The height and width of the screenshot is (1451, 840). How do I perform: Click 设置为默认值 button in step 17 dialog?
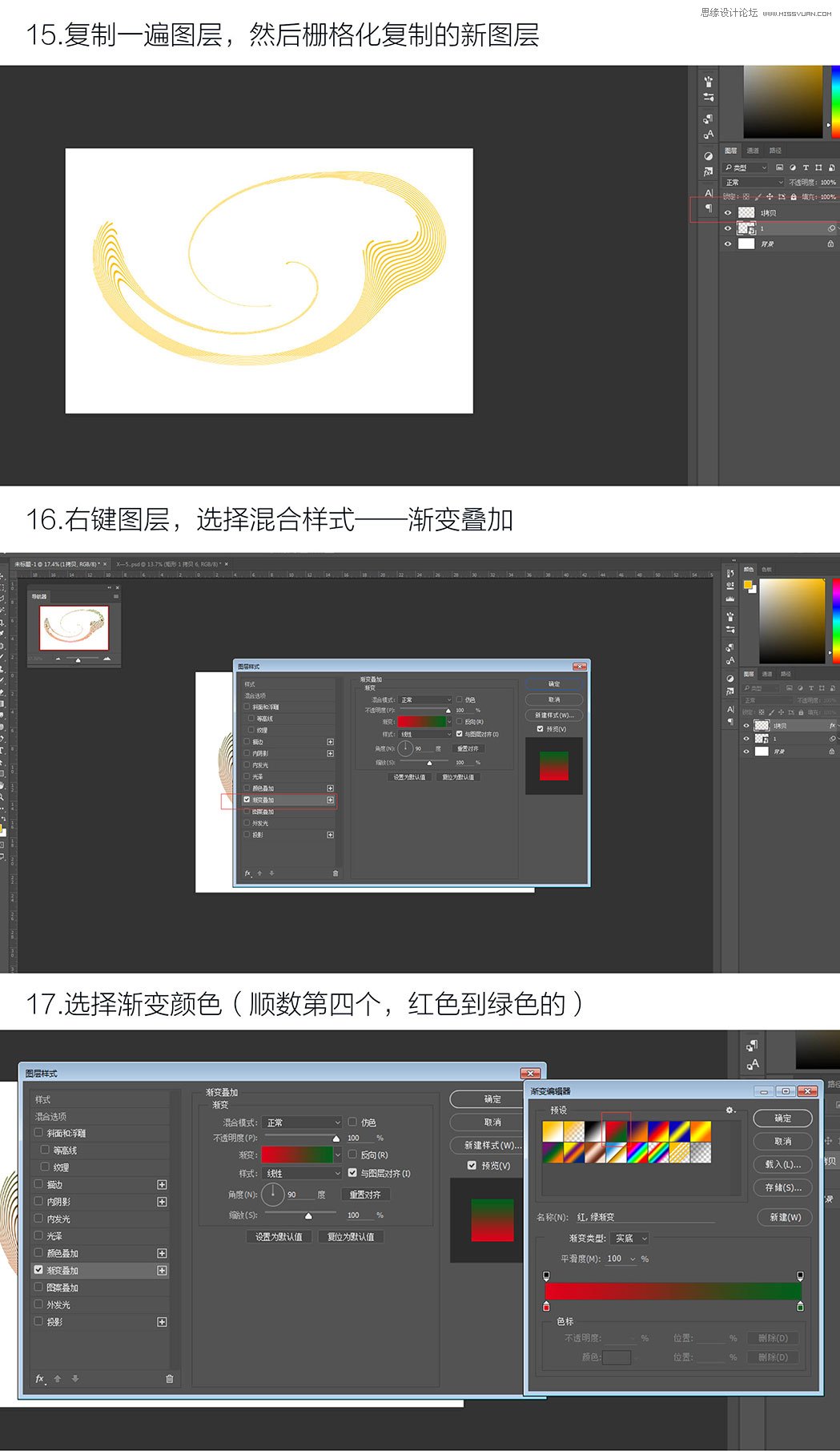(x=279, y=1236)
